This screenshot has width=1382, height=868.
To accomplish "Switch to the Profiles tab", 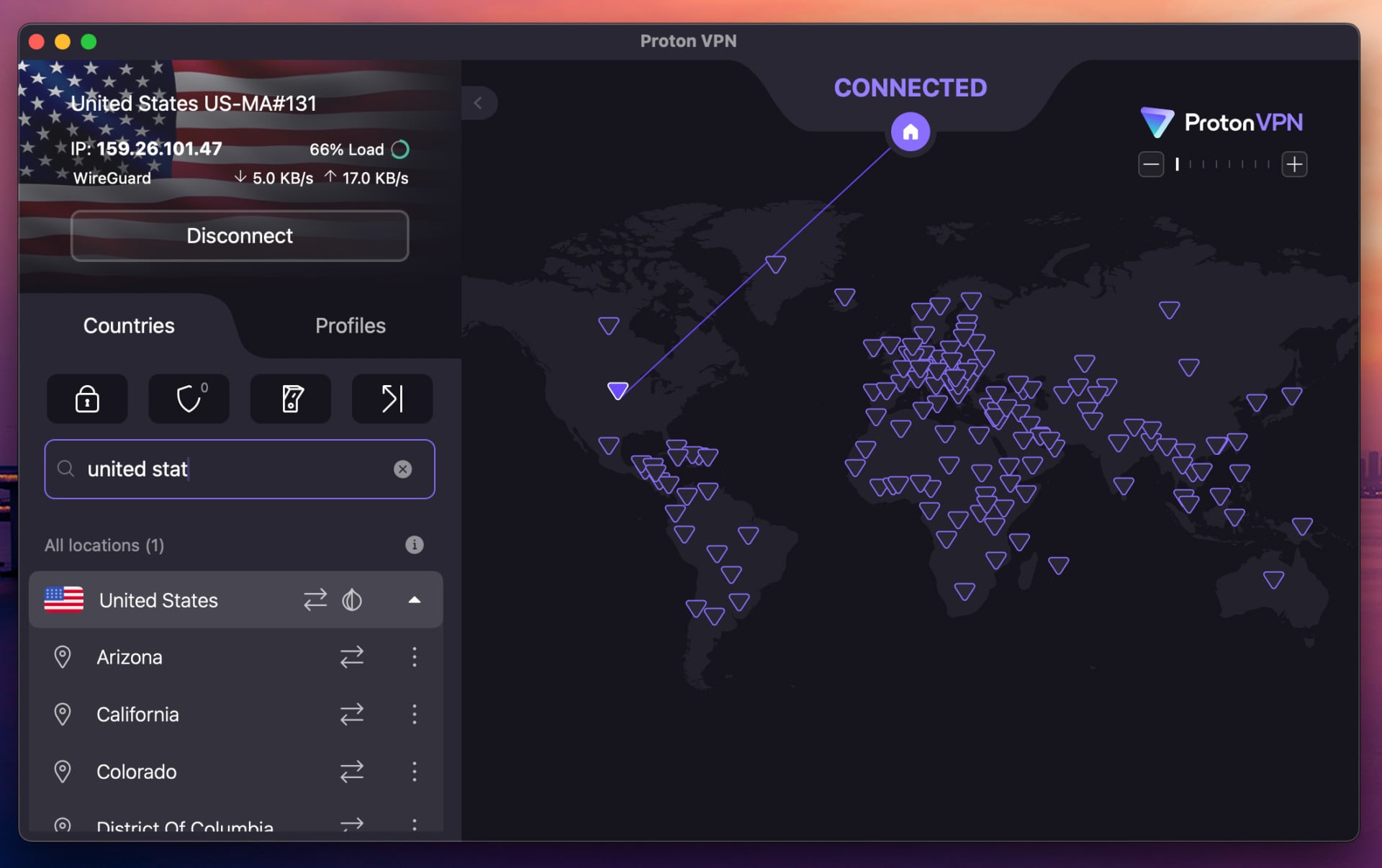I will point(351,325).
